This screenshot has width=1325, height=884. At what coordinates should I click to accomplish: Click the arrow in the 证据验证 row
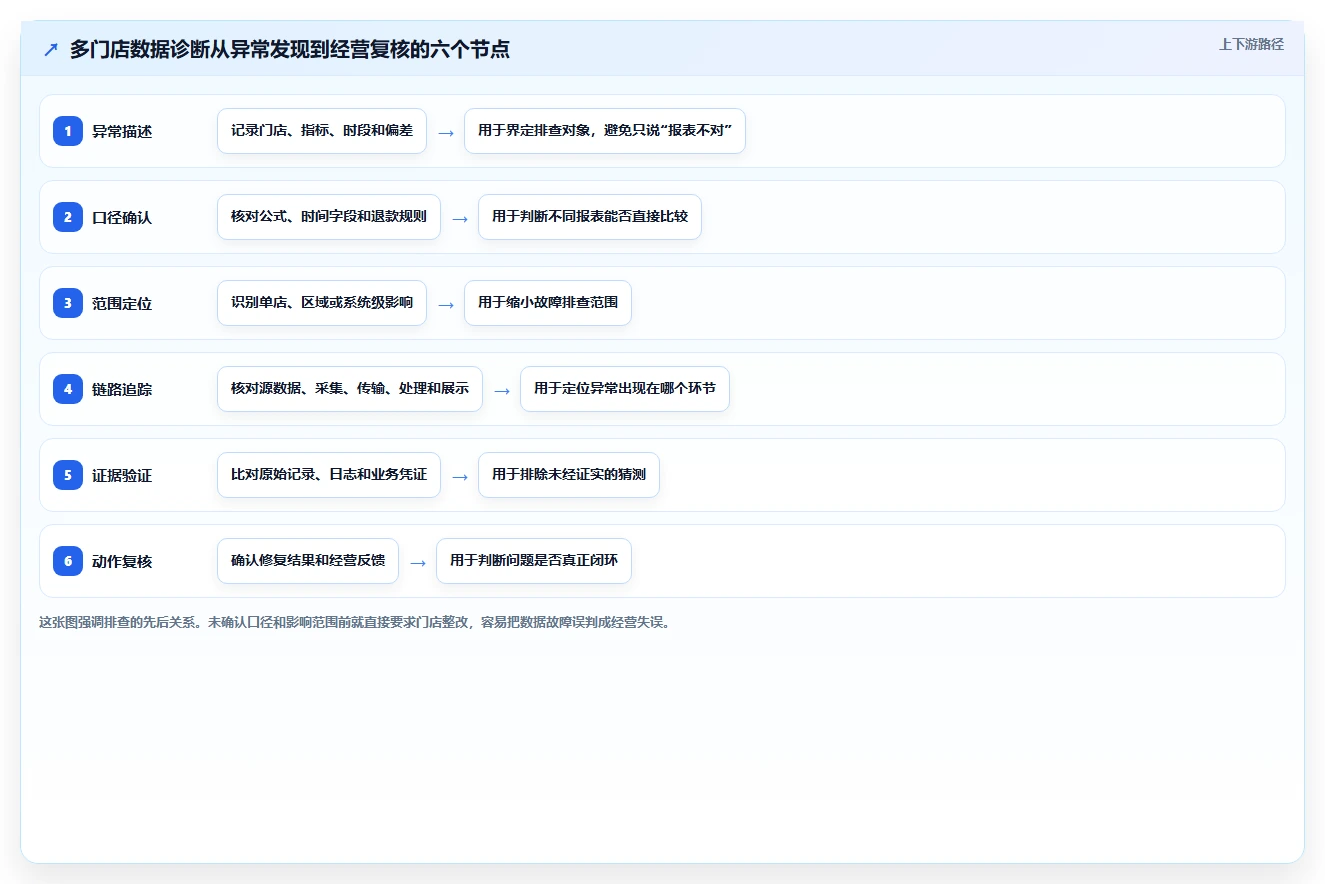coord(460,476)
